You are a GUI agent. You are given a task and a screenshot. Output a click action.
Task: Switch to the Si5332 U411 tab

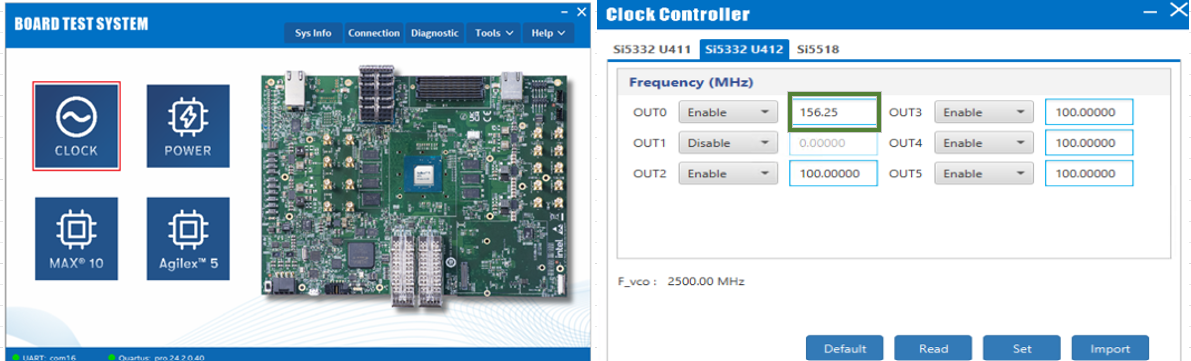tap(652, 49)
